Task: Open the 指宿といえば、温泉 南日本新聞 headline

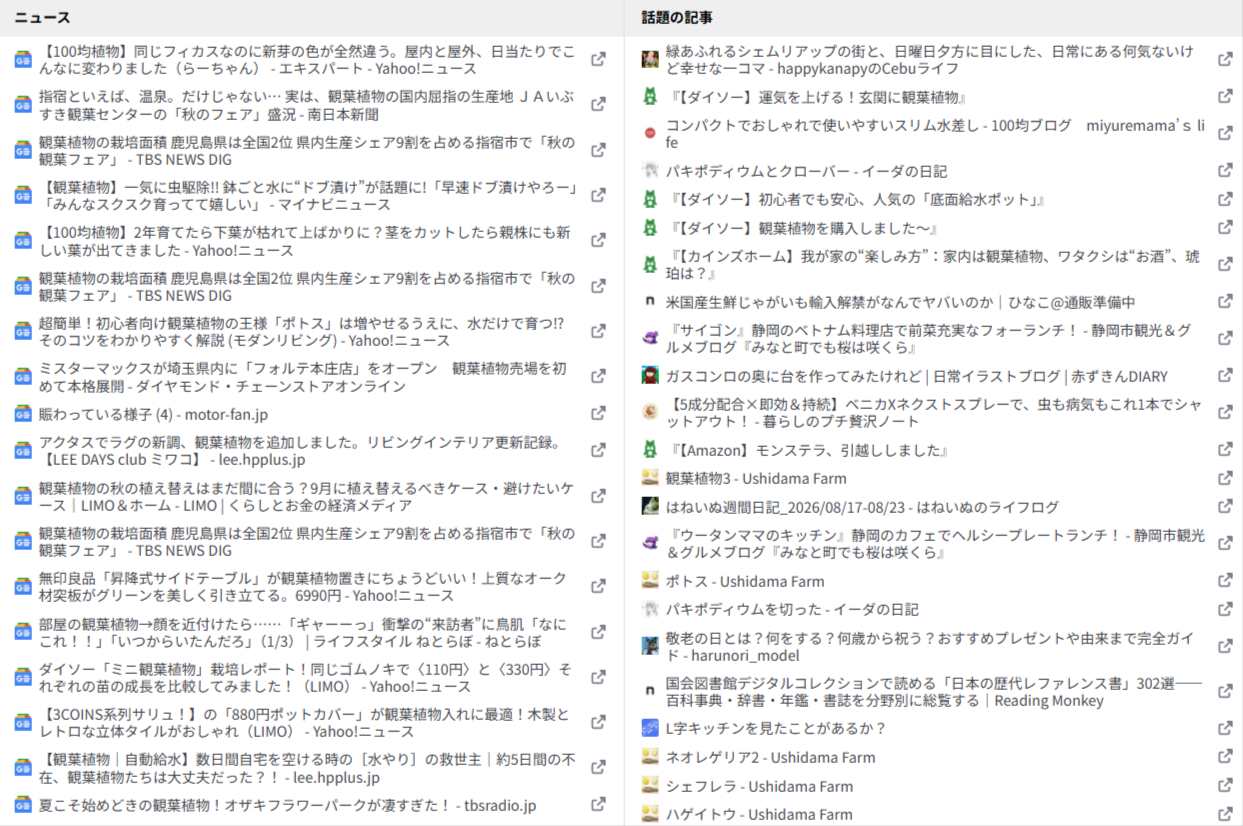Action: coord(307,105)
